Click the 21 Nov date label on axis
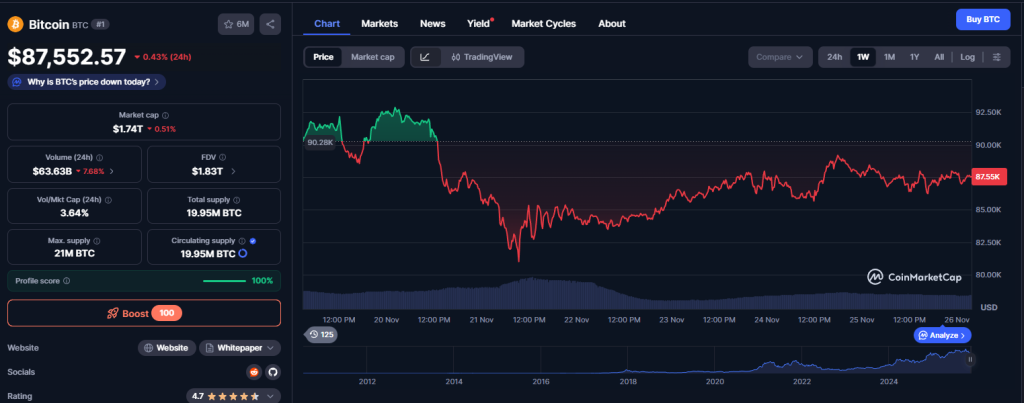1024x403 pixels. 481,320
